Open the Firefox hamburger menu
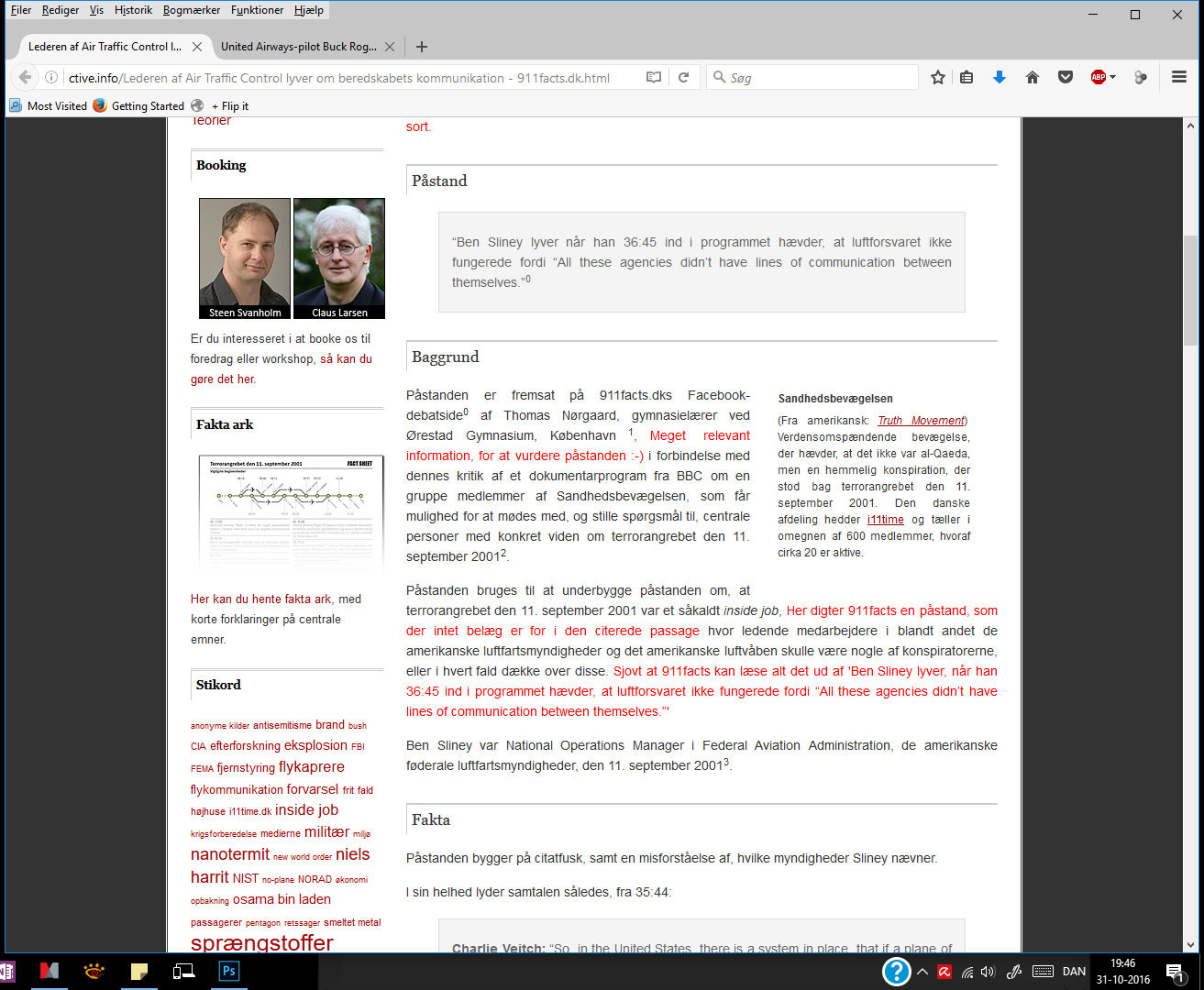The height and width of the screenshot is (990, 1204). pyautogui.click(x=1179, y=78)
